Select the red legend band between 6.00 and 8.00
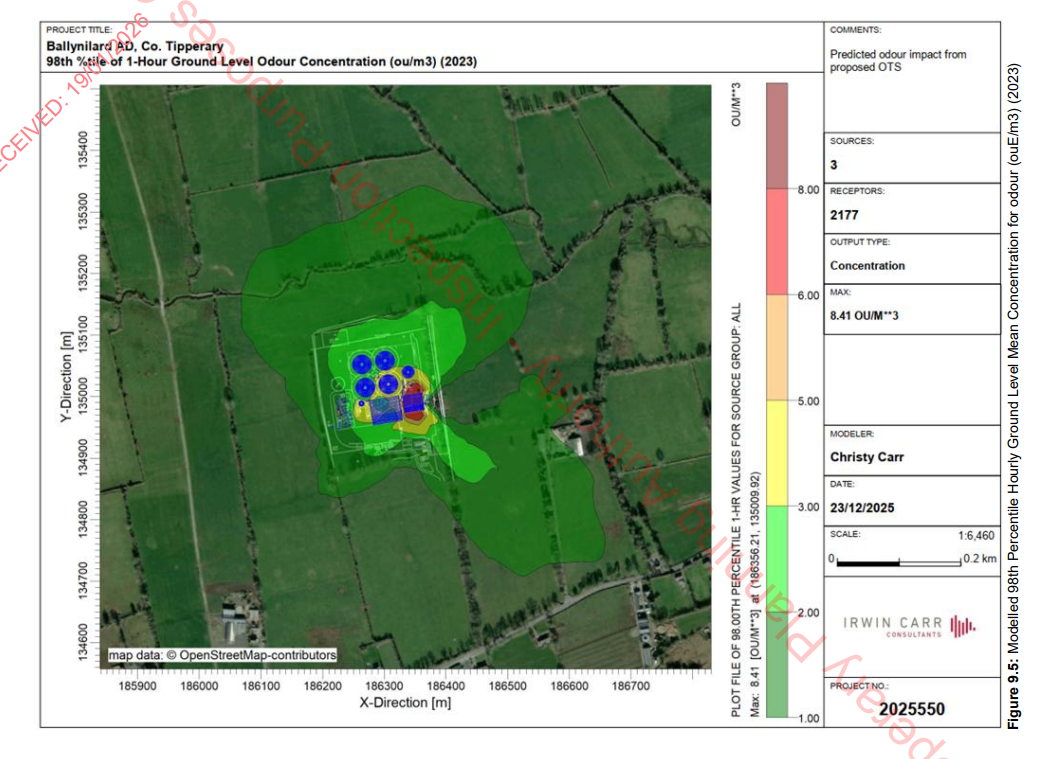 coord(776,241)
